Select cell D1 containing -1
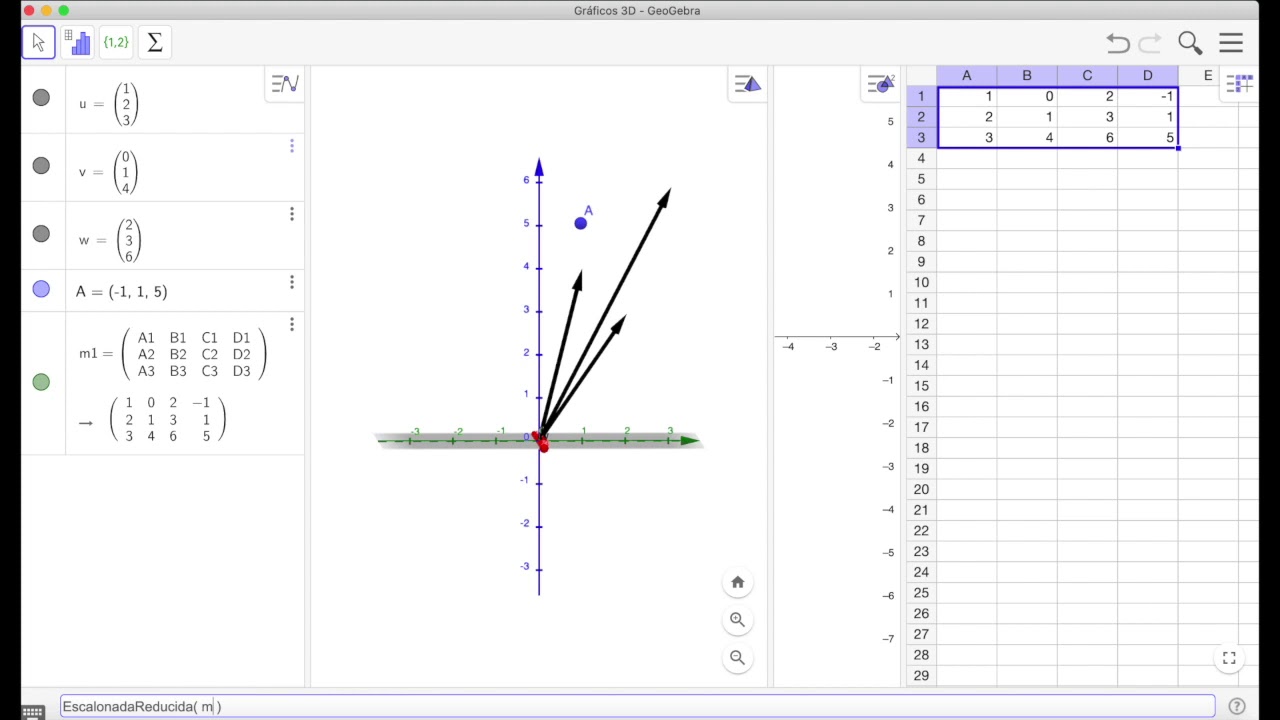The width and height of the screenshot is (1280, 720). (1147, 96)
